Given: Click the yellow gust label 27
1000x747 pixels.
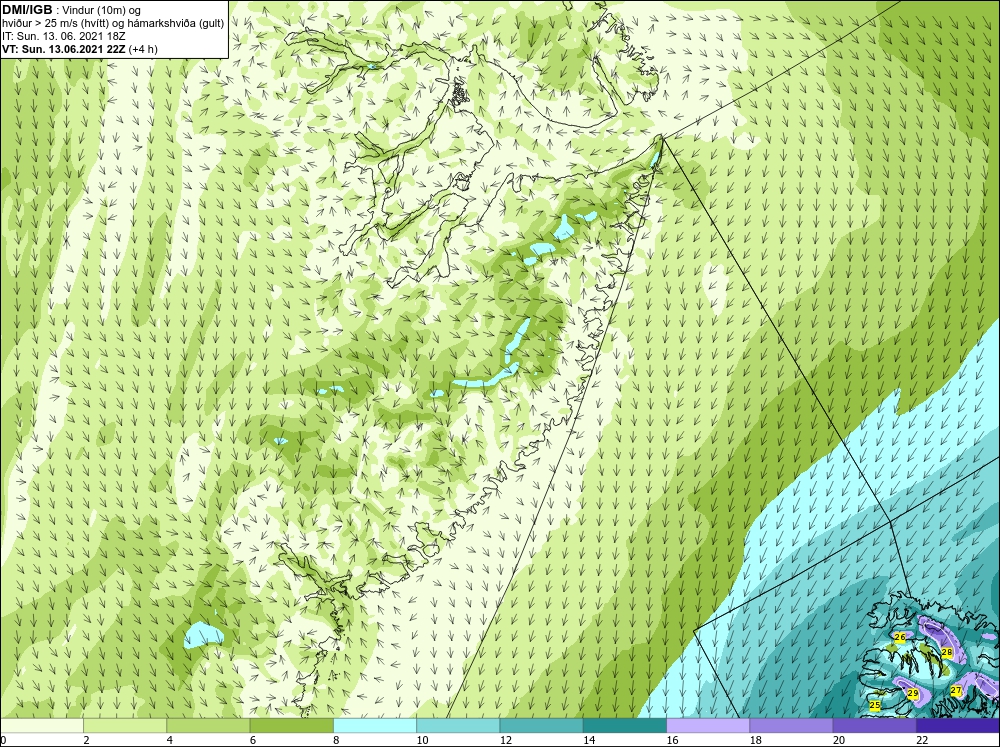Looking at the screenshot, I should 956,690.
